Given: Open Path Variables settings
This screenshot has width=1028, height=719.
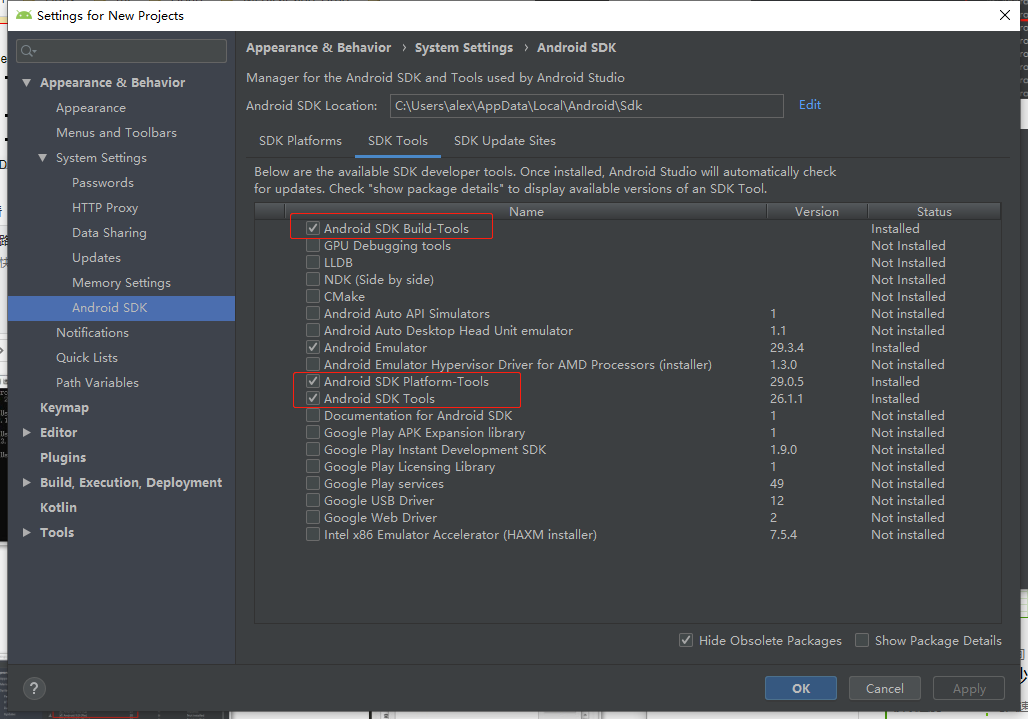Looking at the screenshot, I should click(98, 383).
